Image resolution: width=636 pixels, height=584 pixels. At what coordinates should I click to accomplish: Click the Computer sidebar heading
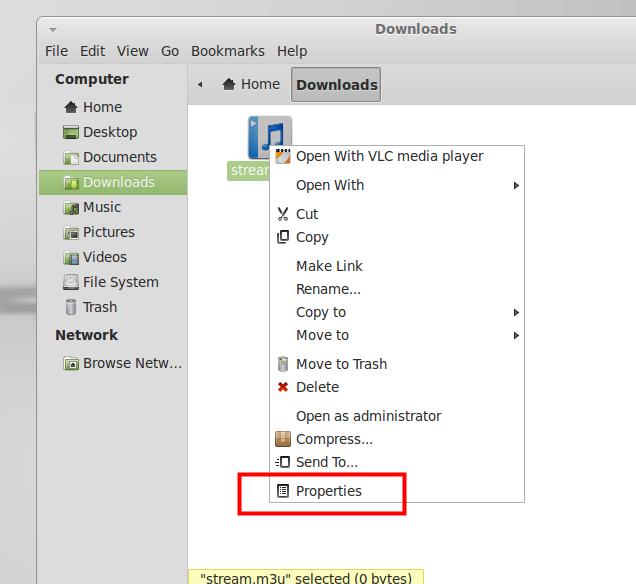pyautogui.click(x=92, y=79)
